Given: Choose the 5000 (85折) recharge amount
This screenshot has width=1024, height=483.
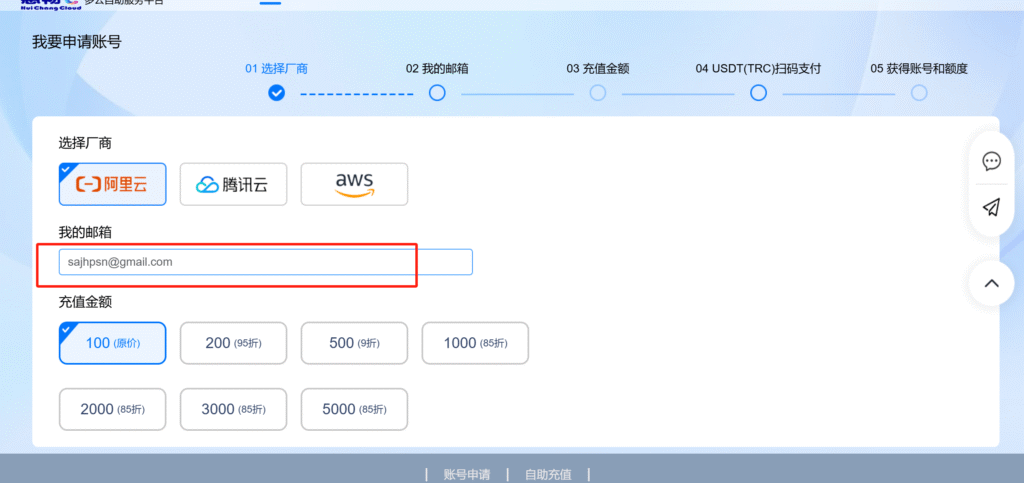Looking at the screenshot, I should (354, 409).
